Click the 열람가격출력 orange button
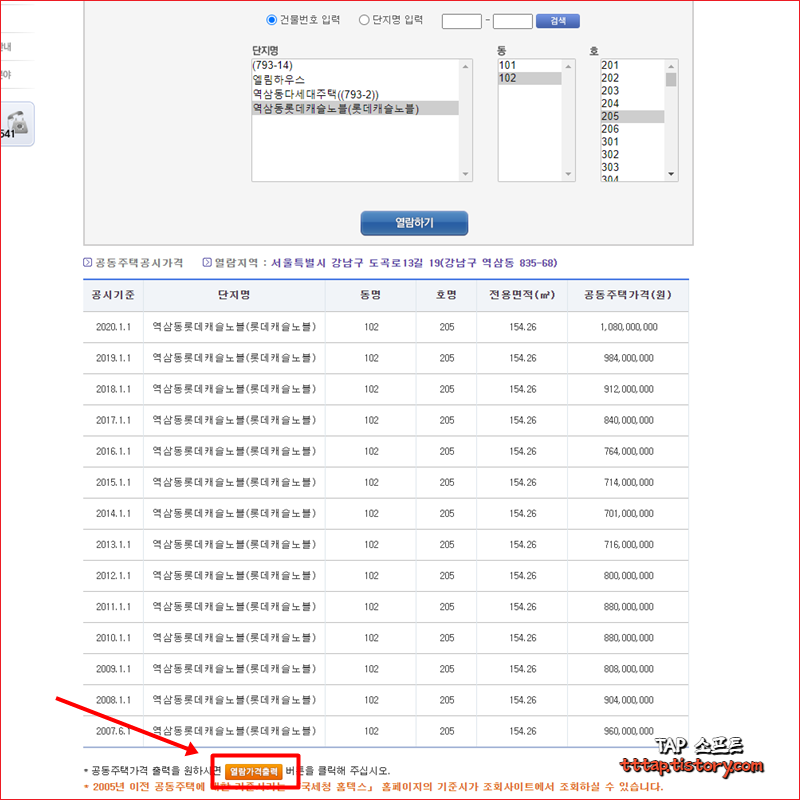Viewport: 800px width, 800px height. click(254, 771)
